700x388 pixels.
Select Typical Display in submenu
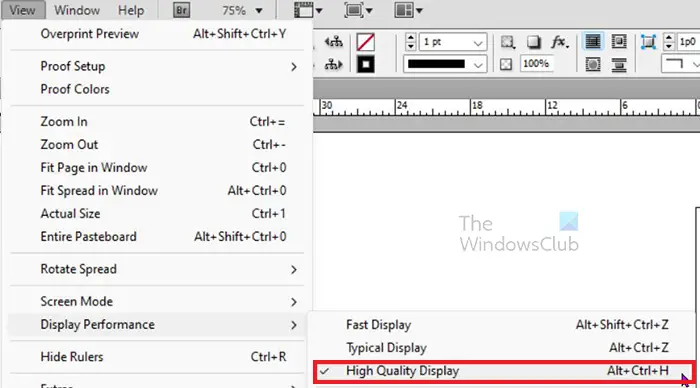click(x=504, y=348)
